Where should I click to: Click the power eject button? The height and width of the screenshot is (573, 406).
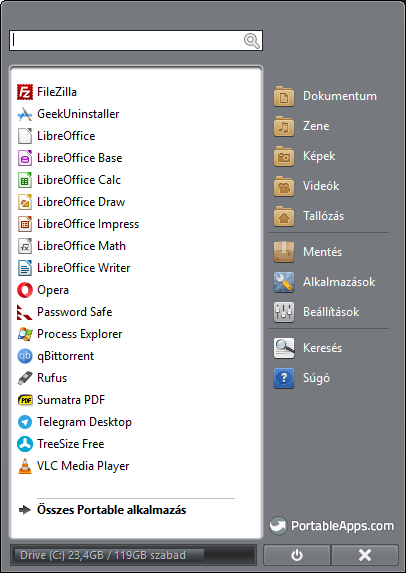pos(297,555)
